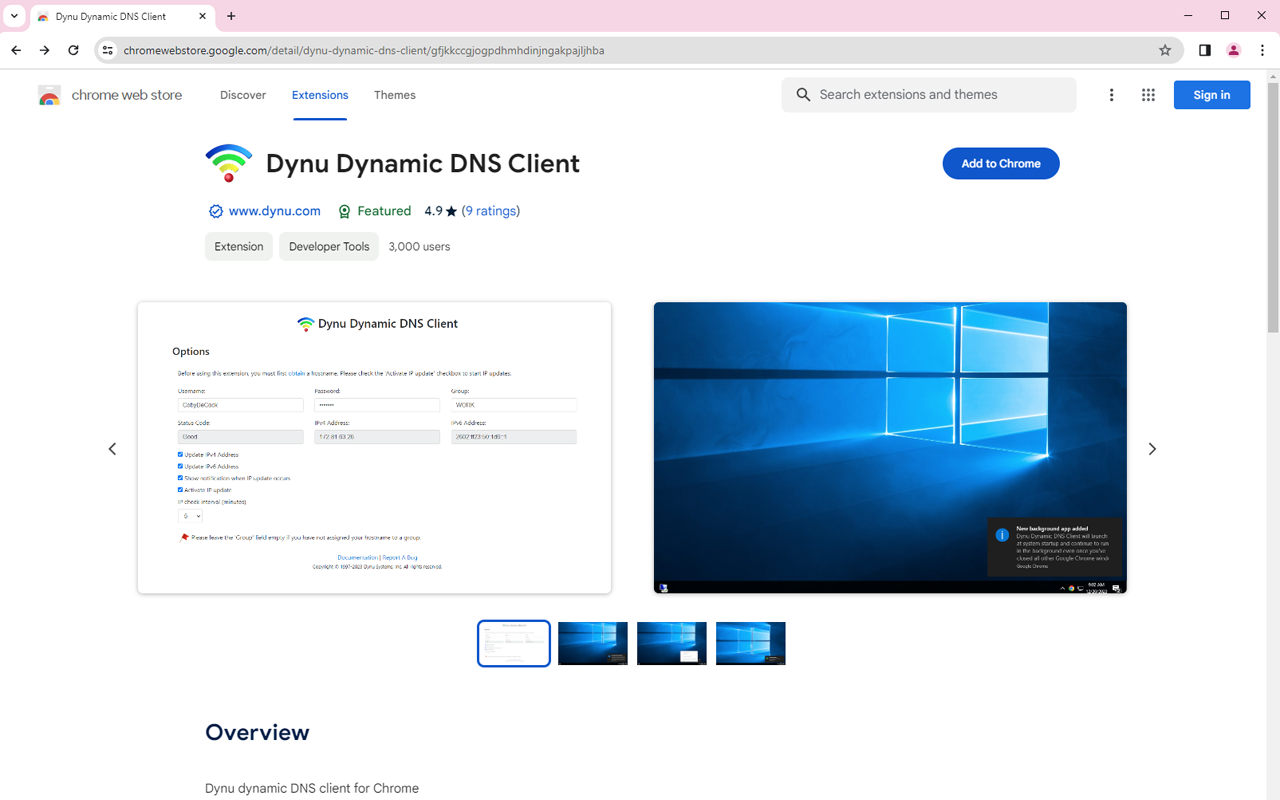This screenshot has height=800, width=1280.
Task: Switch to the Extensions tab
Action: tap(320, 95)
